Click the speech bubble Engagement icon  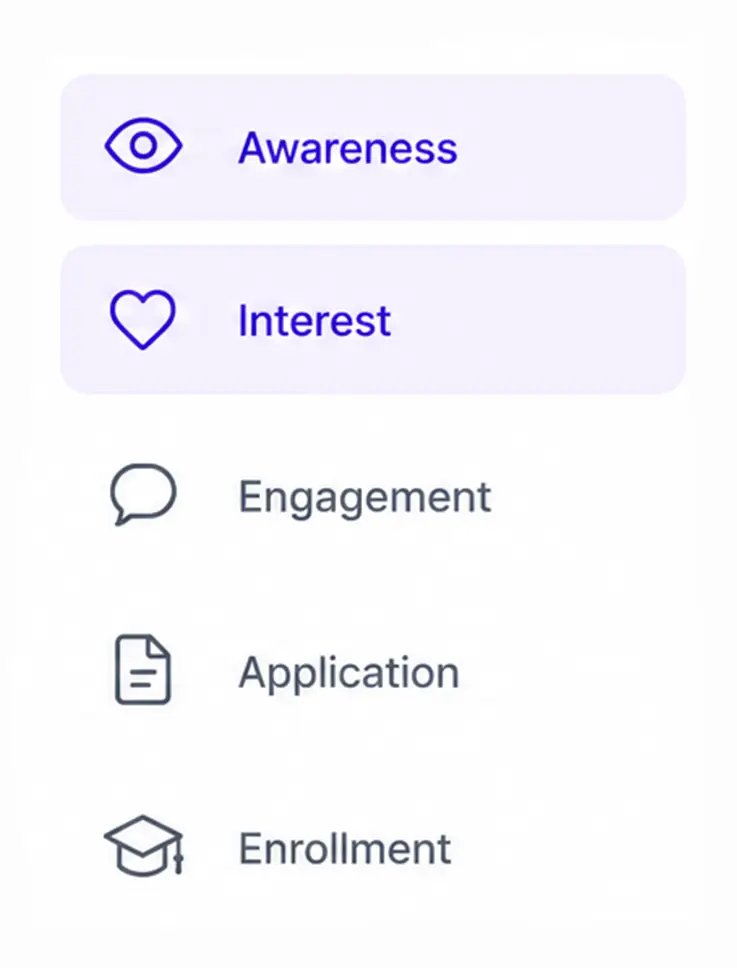pos(143,494)
